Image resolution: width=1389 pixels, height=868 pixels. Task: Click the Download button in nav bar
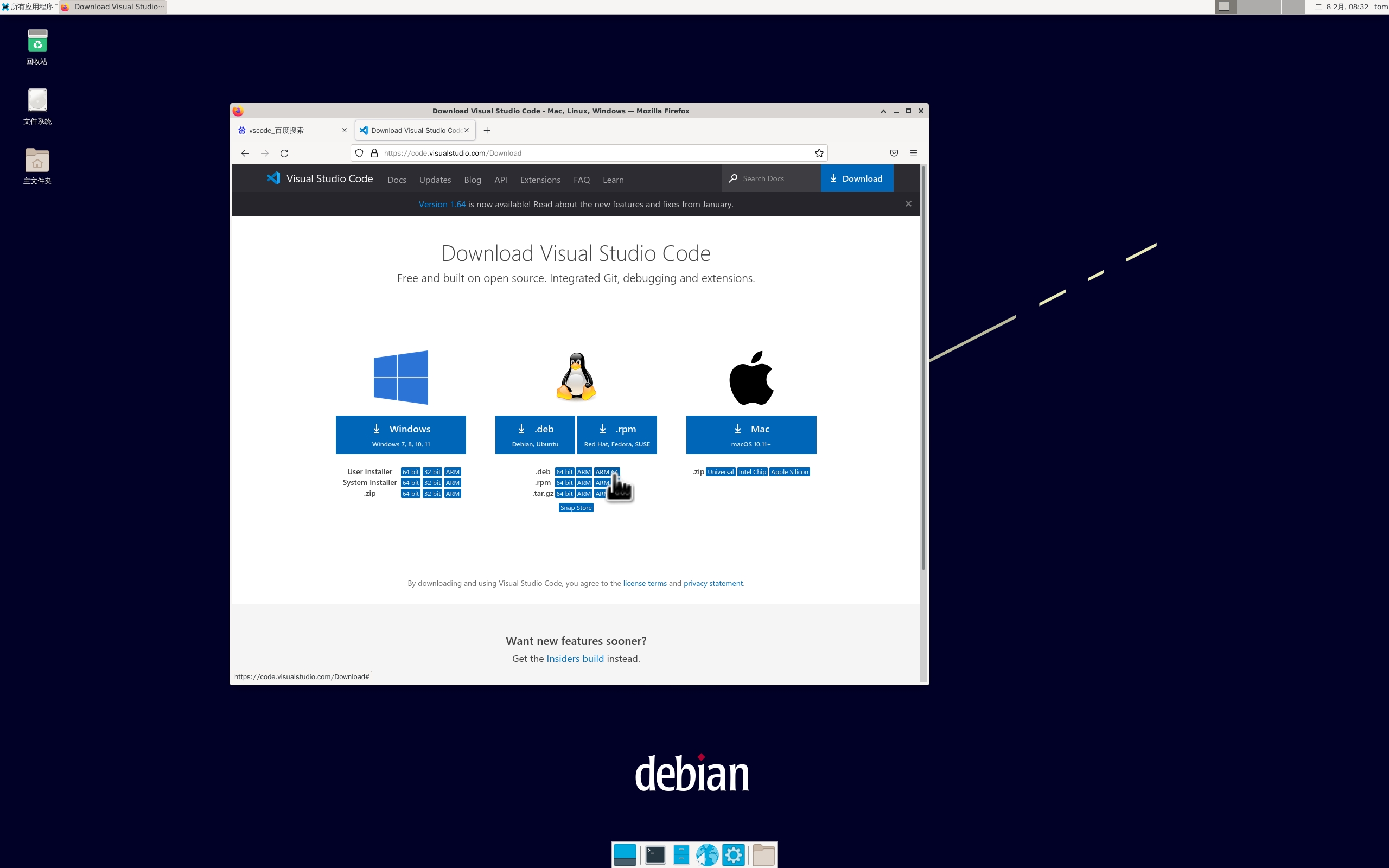click(855, 178)
